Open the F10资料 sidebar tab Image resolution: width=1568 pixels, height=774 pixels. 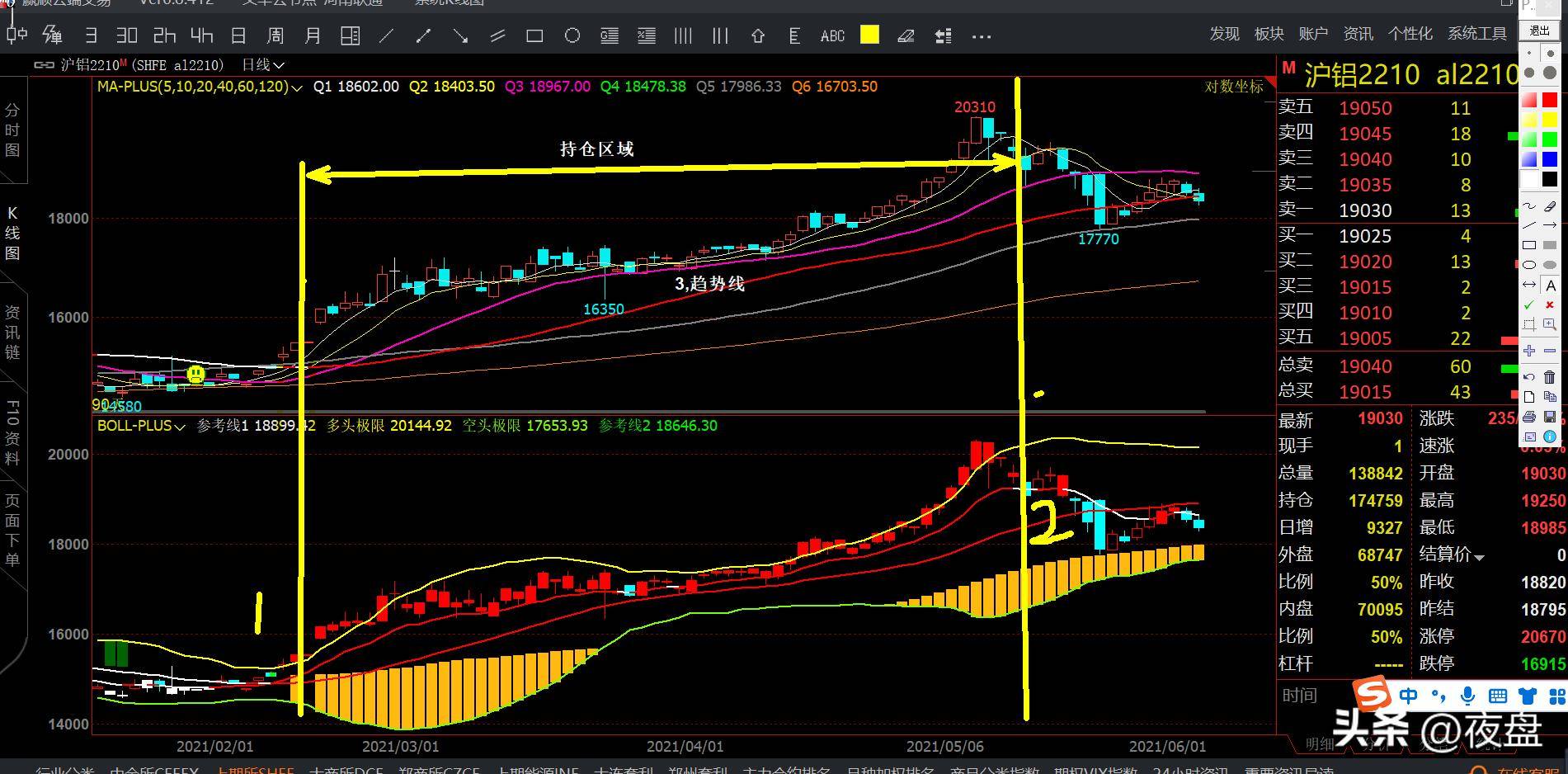click(12, 432)
